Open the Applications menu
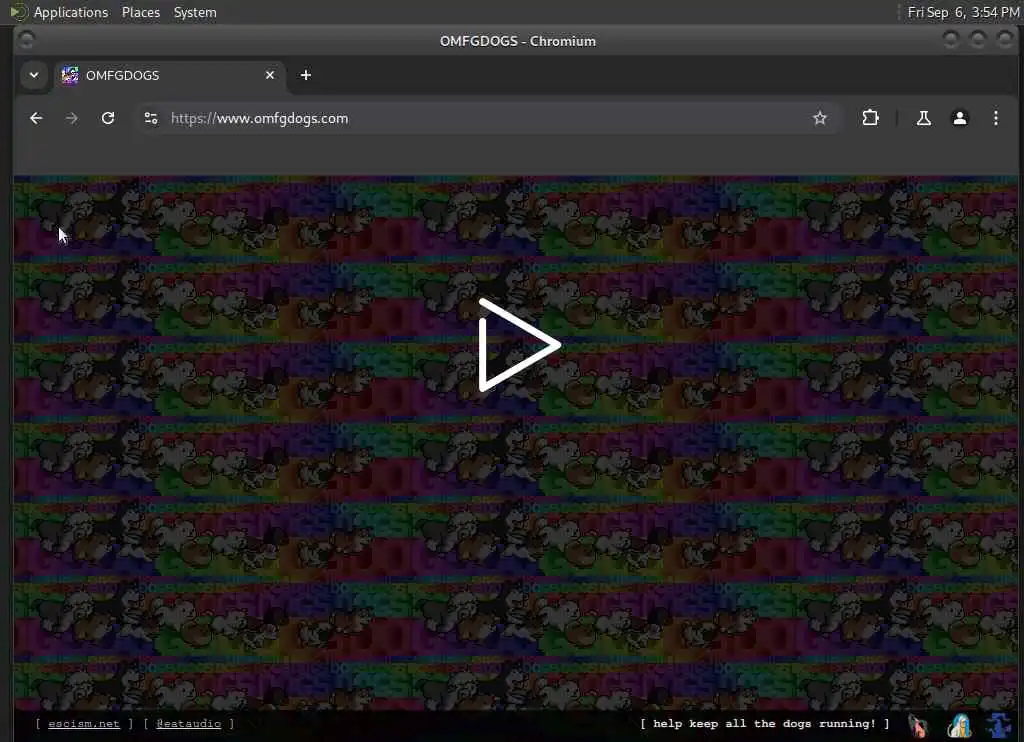Screen dimensions: 1024x742 pyautogui.click(x=71, y=12)
